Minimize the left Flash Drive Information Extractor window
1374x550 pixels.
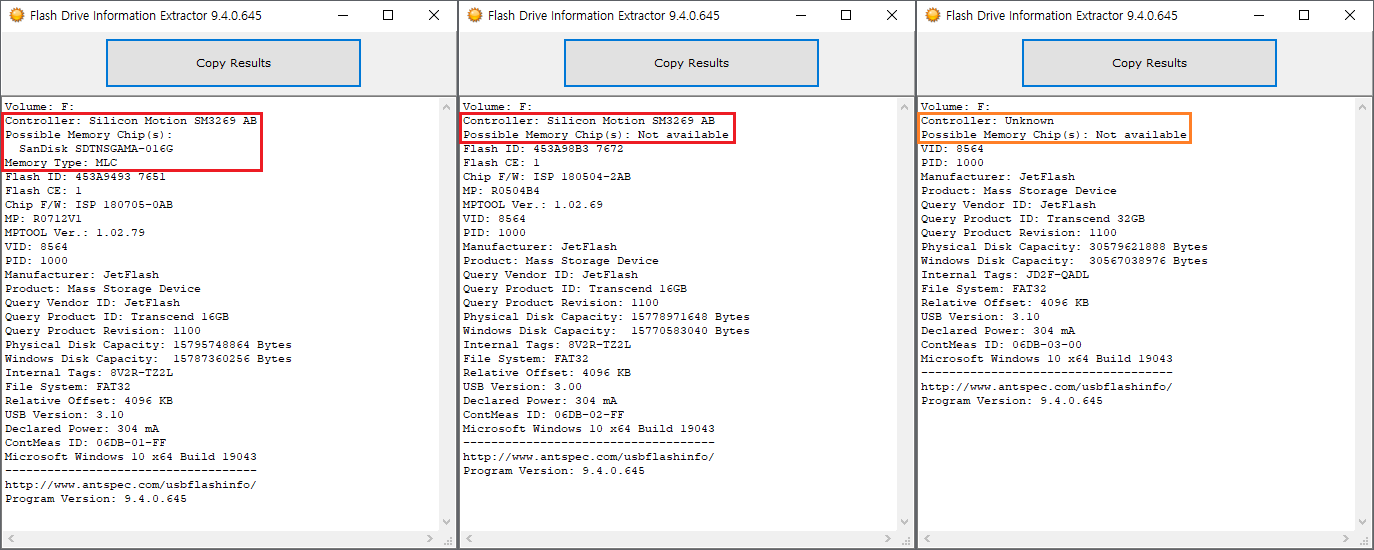pyautogui.click(x=343, y=15)
